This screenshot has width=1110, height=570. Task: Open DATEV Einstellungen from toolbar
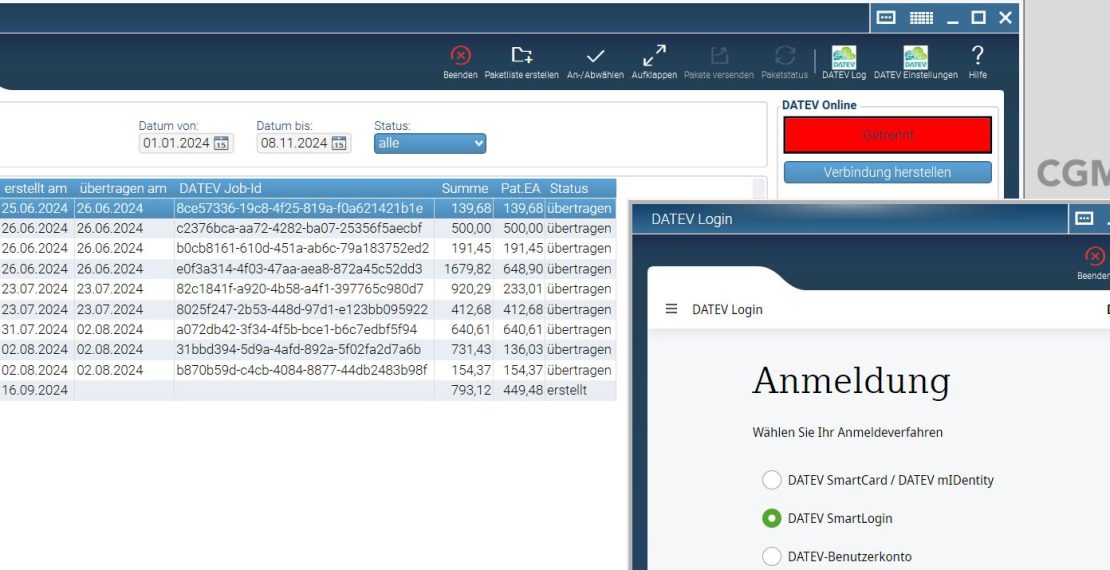tap(915, 57)
